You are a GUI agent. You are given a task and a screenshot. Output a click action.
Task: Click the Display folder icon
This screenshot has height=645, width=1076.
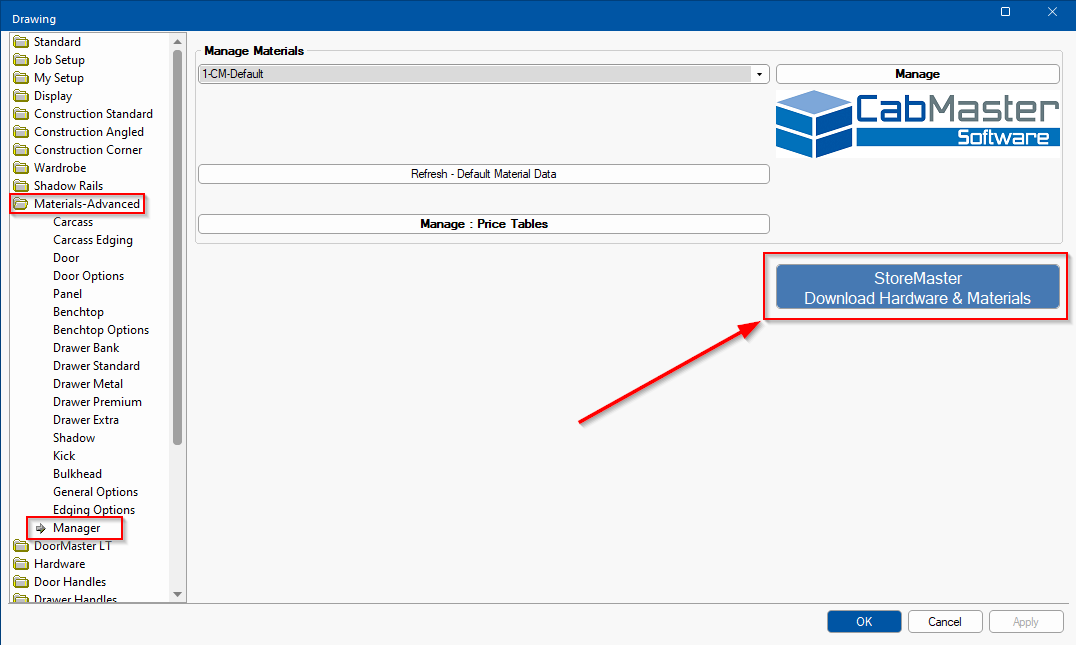click(21, 95)
